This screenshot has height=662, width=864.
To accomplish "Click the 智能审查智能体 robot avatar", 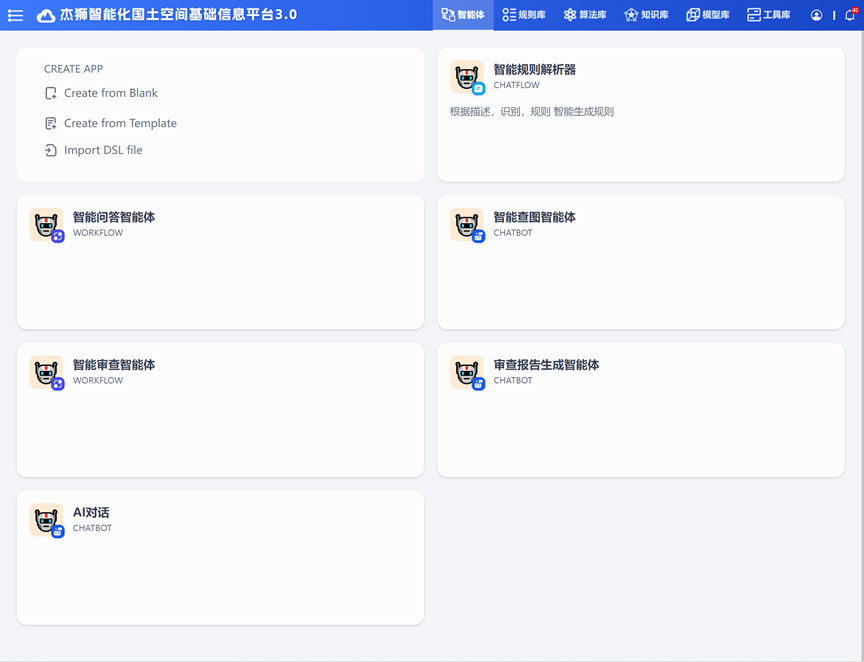I will 46,372.
